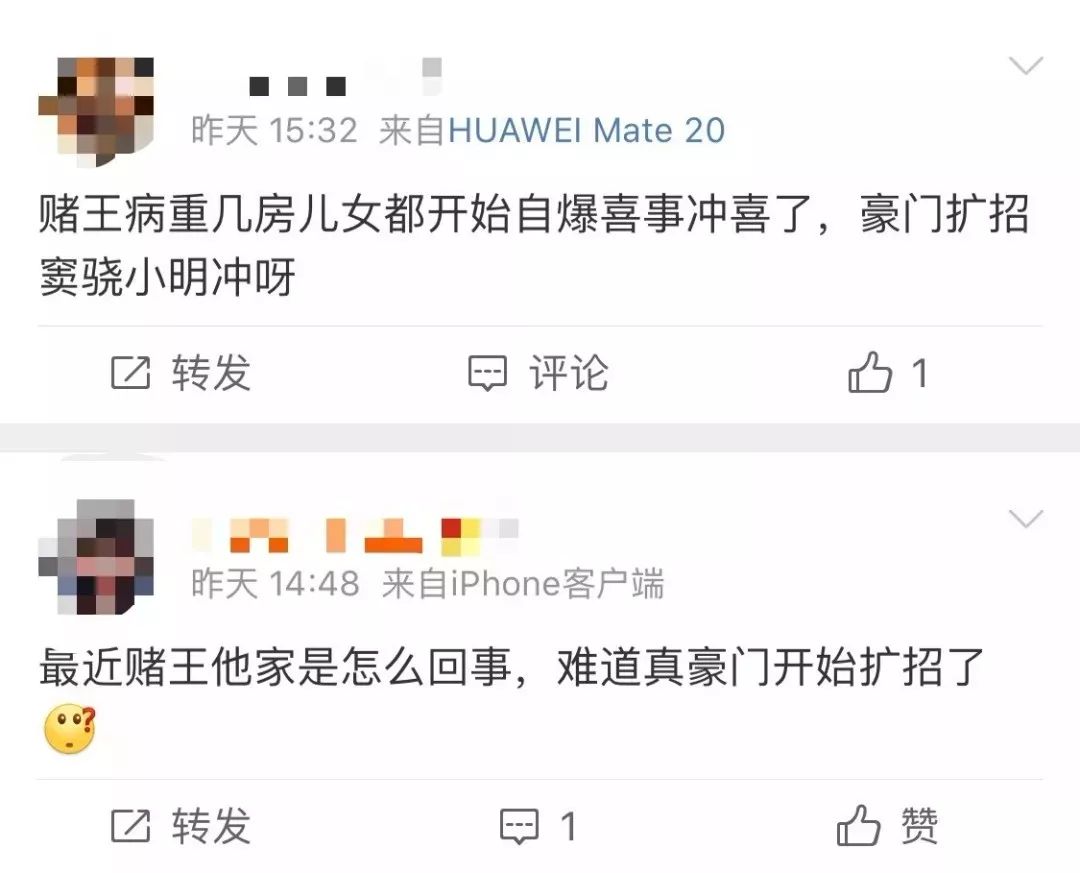Tap 转发 label under second post
This screenshot has height=873, width=1080.
point(211,825)
